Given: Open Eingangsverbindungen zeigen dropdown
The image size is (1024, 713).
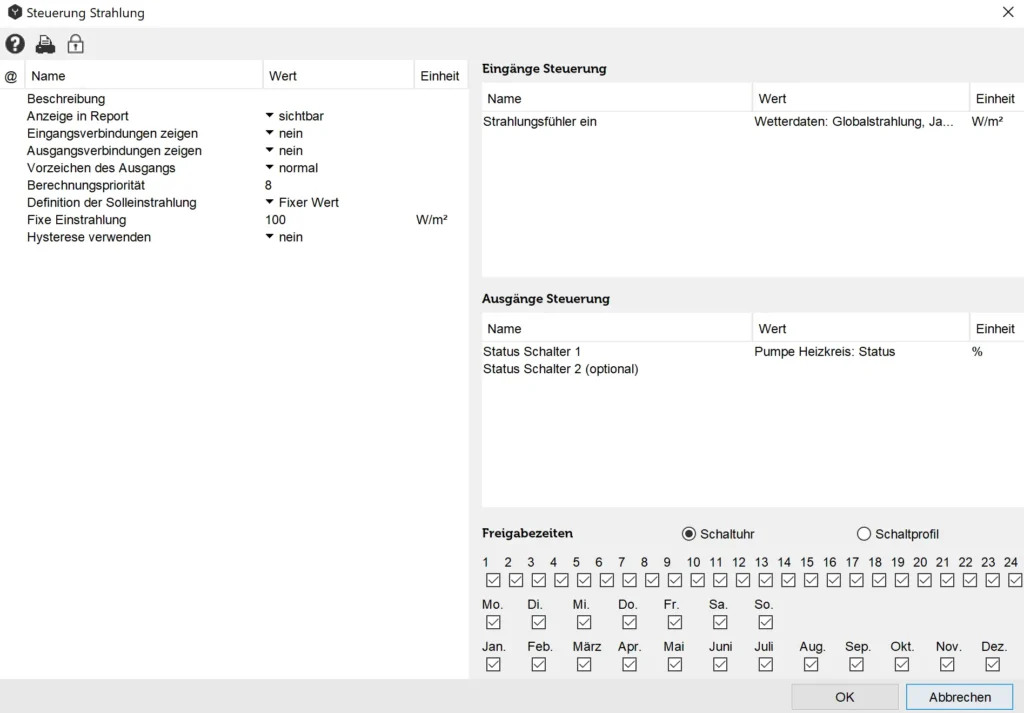Looking at the screenshot, I should point(270,133).
